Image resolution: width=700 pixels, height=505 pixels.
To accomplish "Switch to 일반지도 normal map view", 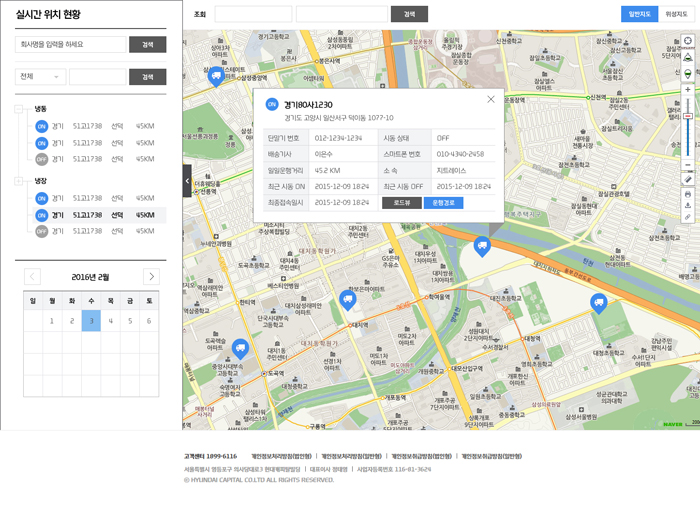I will pyautogui.click(x=638, y=14).
